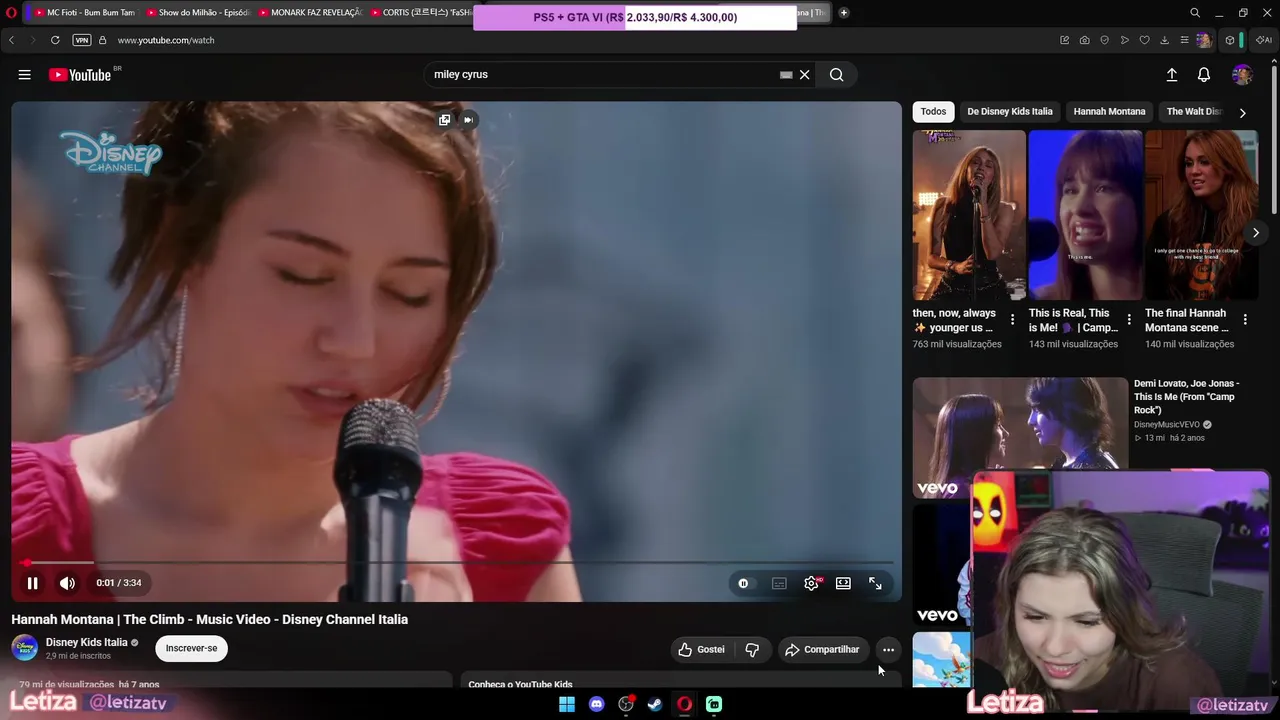Subscribe with the Inscrever-se button
Image resolution: width=1280 pixels, height=720 pixels.
click(191, 648)
